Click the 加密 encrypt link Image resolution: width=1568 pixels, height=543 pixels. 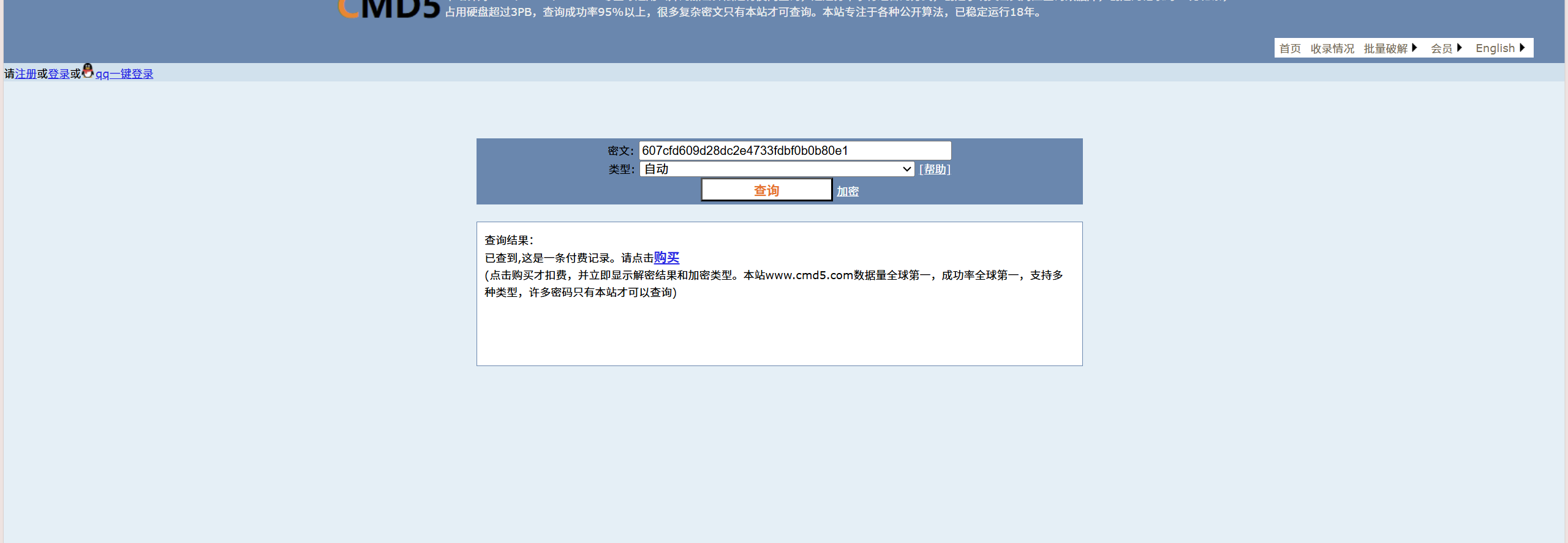848,192
